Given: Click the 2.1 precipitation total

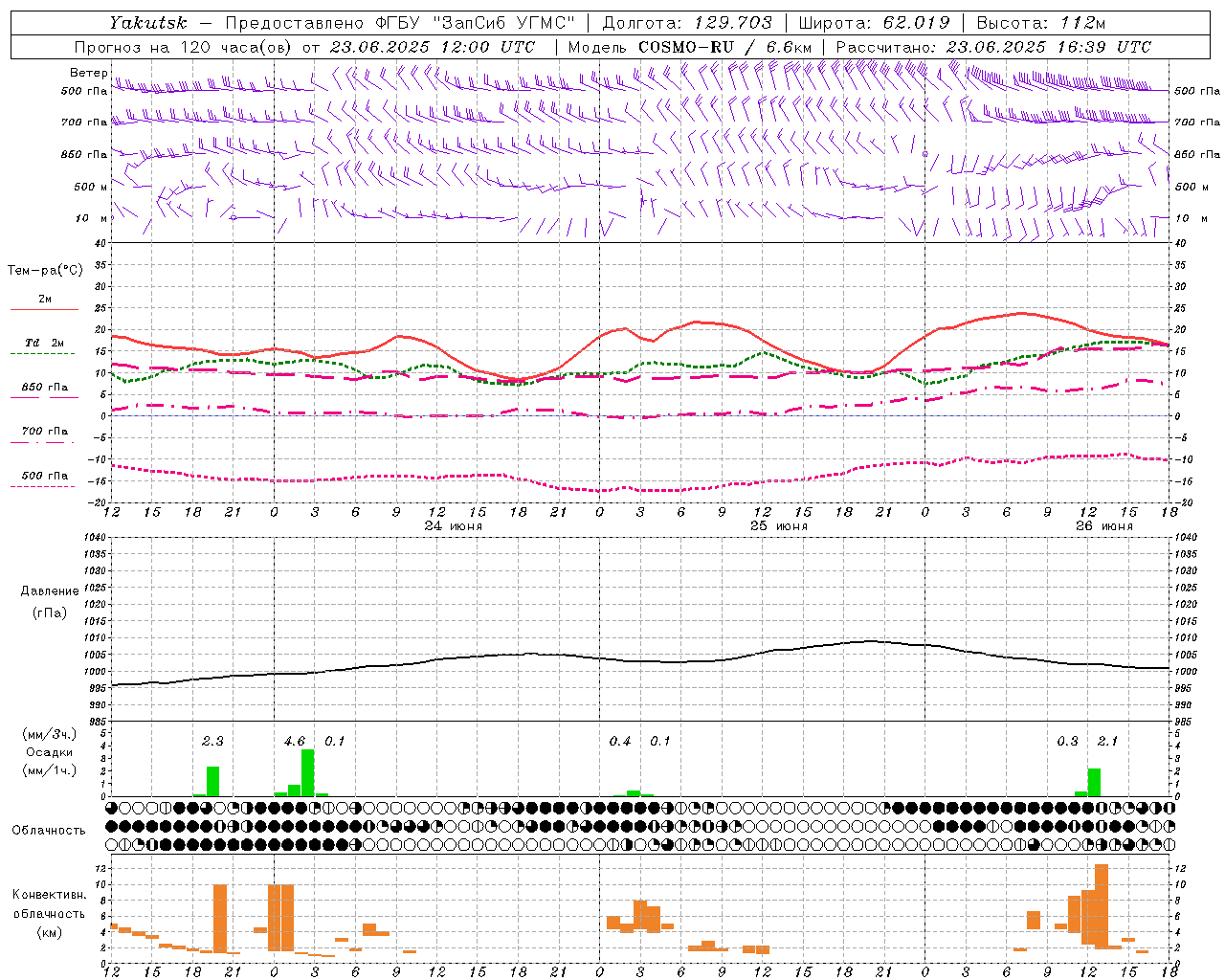Looking at the screenshot, I should pyautogui.click(x=1107, y=741).
